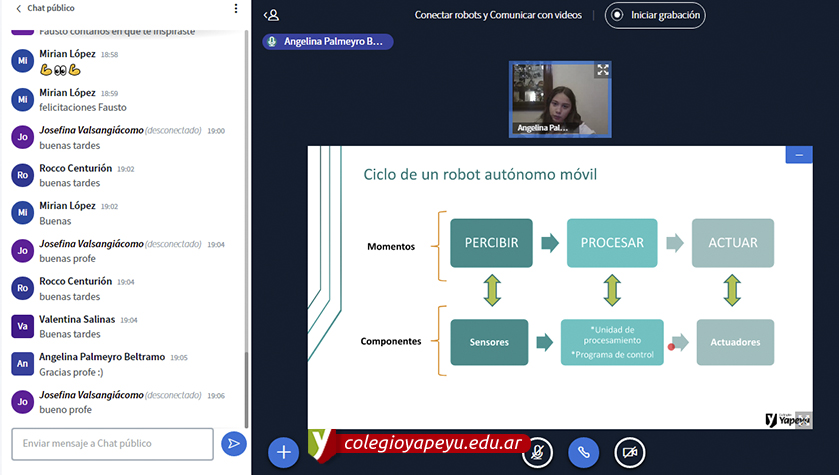Screen dimensions: 839x475
Task: Unmute the microphone in the bottom bar
Action: [x=538, y=452]
